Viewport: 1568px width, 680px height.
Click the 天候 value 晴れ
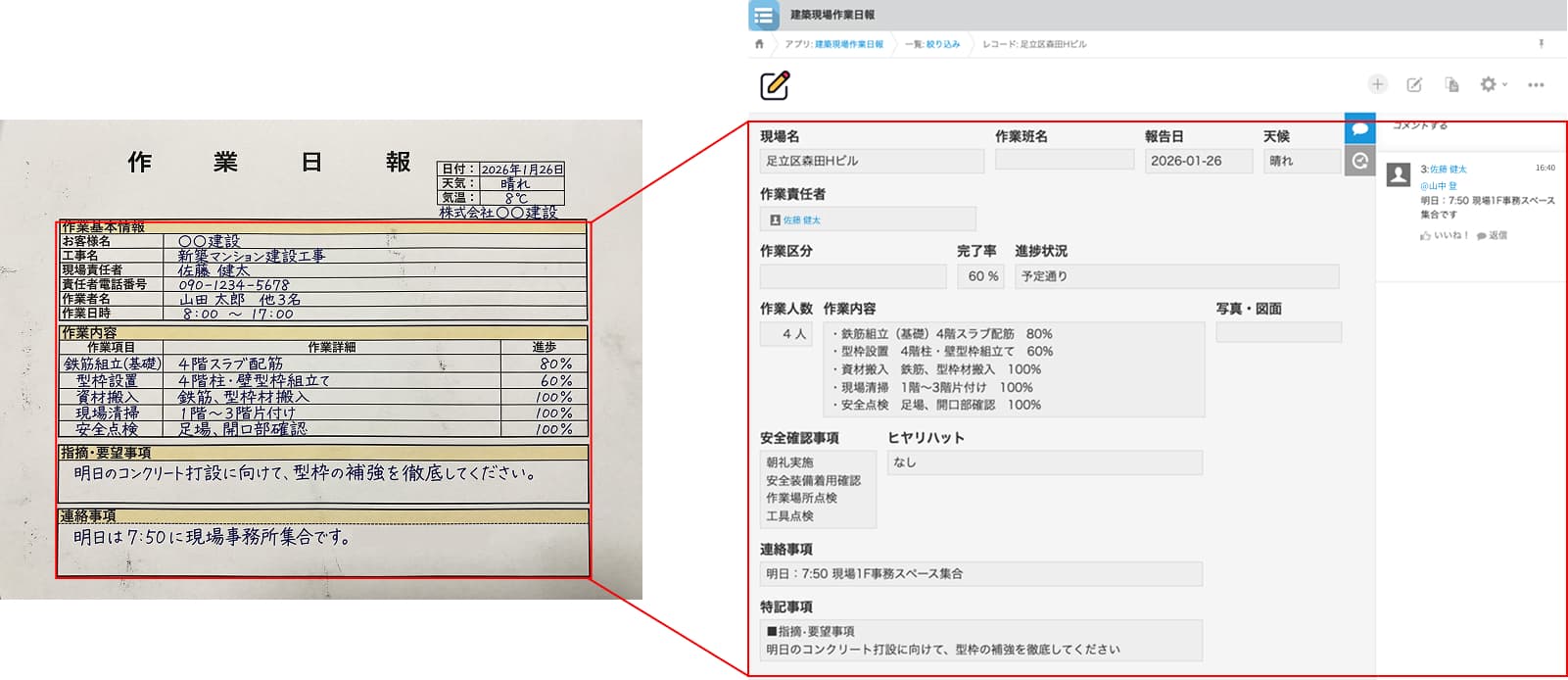click(x=1302, y=161)
